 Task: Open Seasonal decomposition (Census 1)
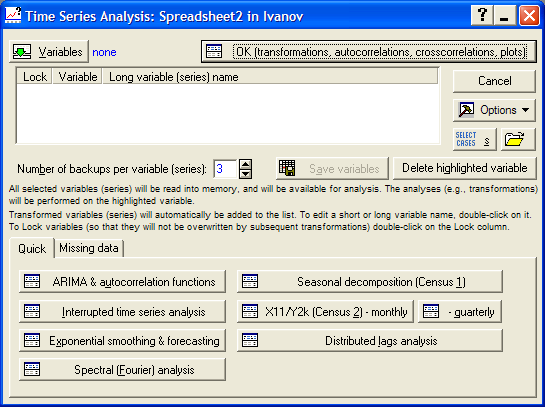click(370, 282)
